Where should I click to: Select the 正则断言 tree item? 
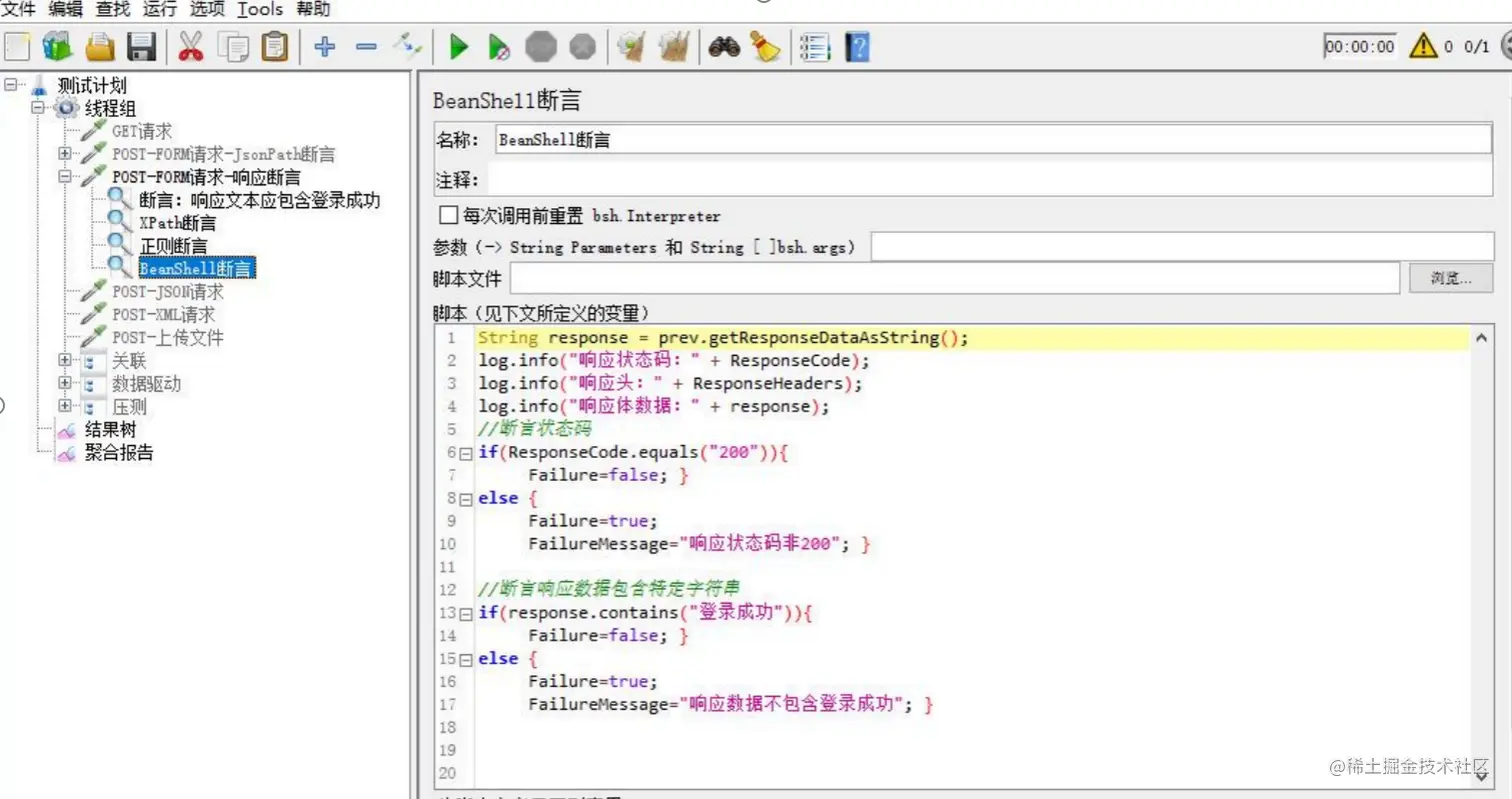tap(173, 246)
